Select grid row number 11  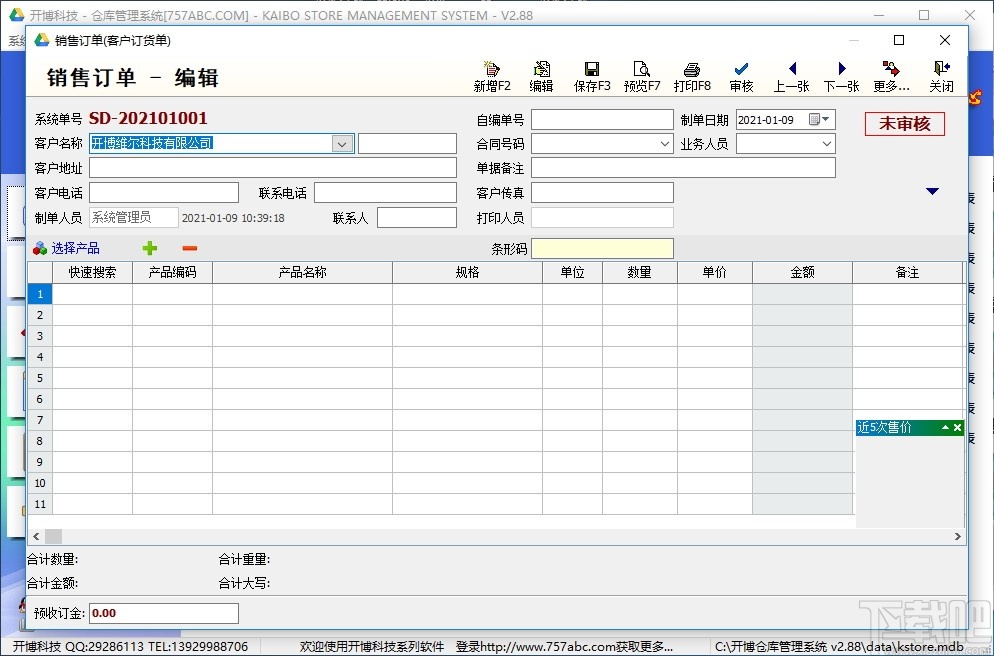tap(40, 504)
